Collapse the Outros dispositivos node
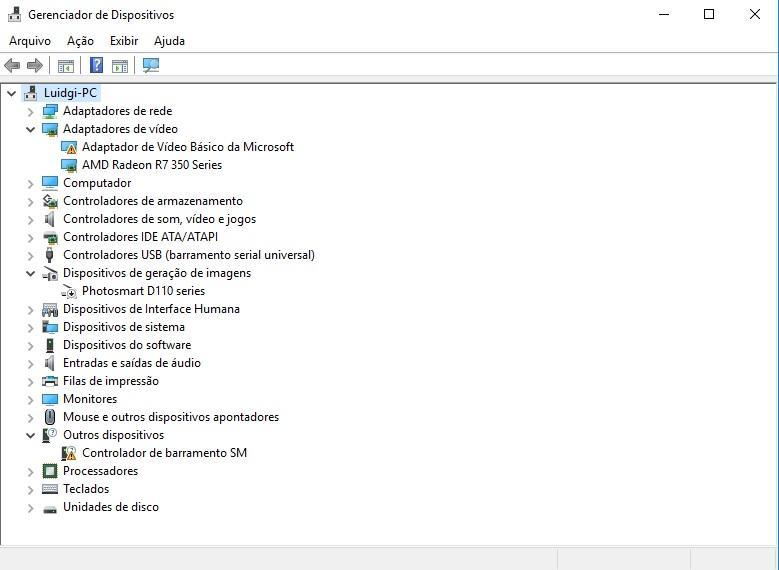This screenshot has width=779, height=570. click(x=30, y=435)
